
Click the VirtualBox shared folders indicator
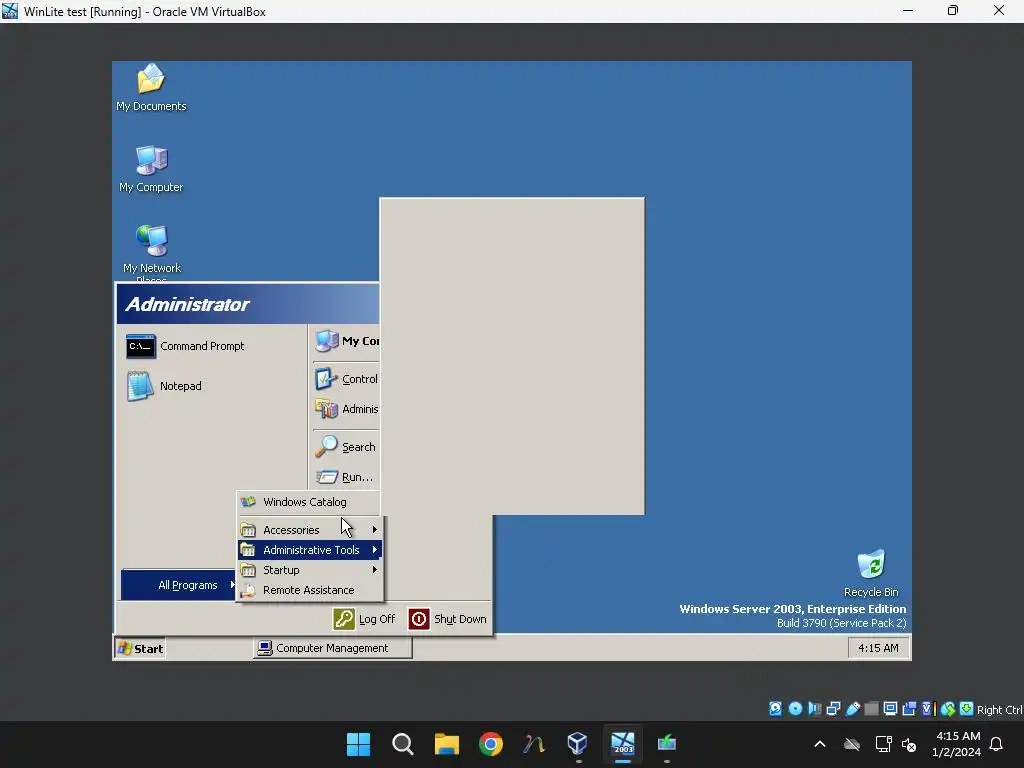click(871, 709)
